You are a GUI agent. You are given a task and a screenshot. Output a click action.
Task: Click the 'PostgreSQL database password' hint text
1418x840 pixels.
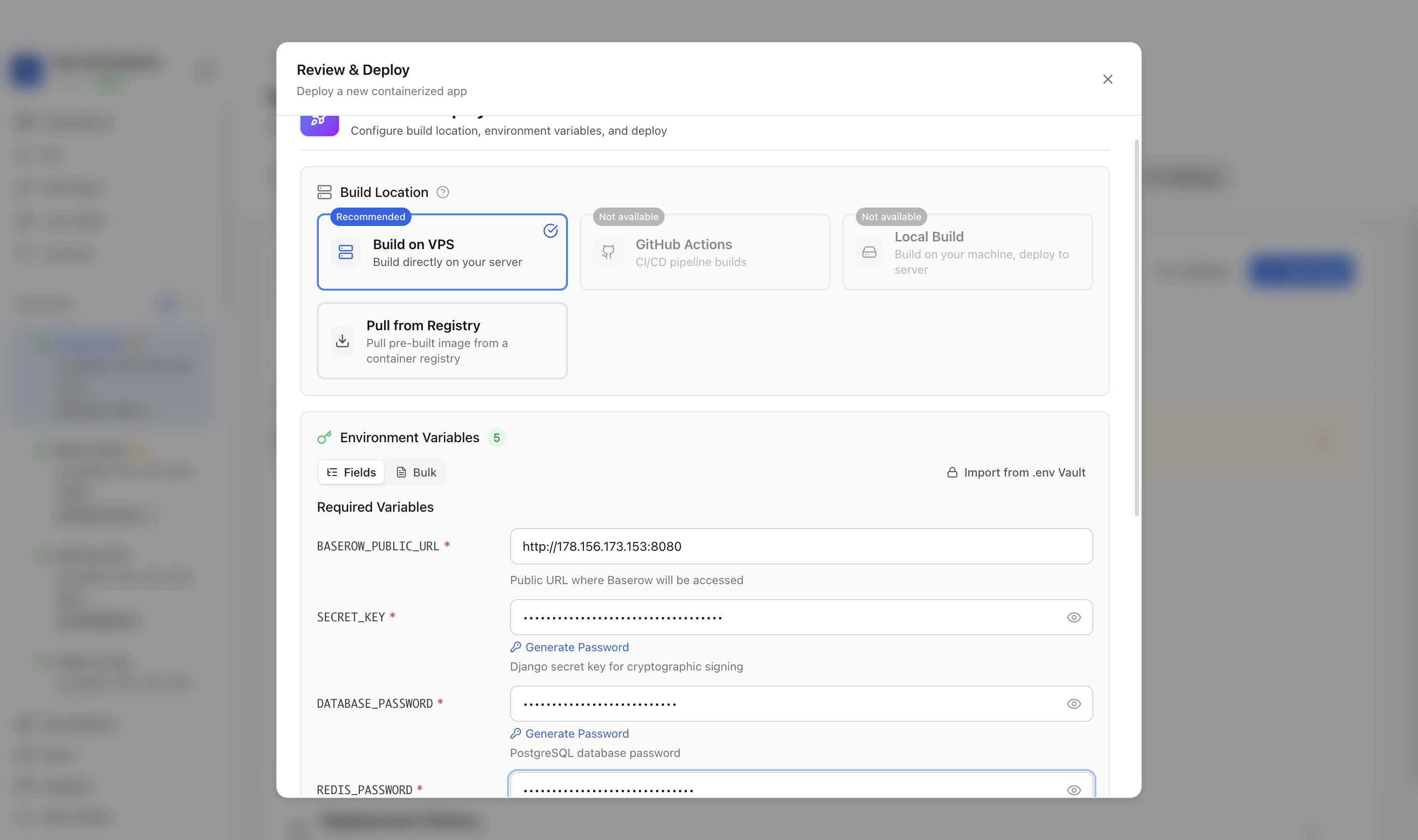click(x=595, y=753)
